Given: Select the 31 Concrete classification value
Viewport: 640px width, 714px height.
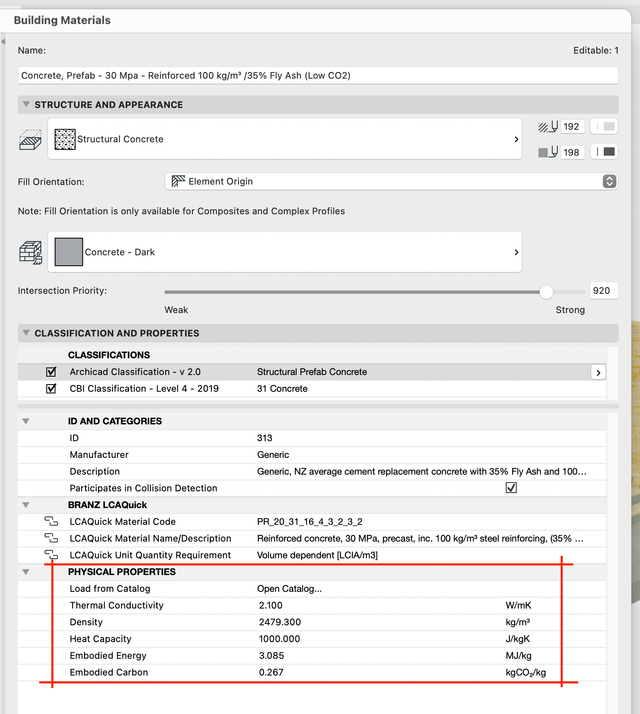Looking at the screenshot, I should pyautogui.click(x=282, y=389).
